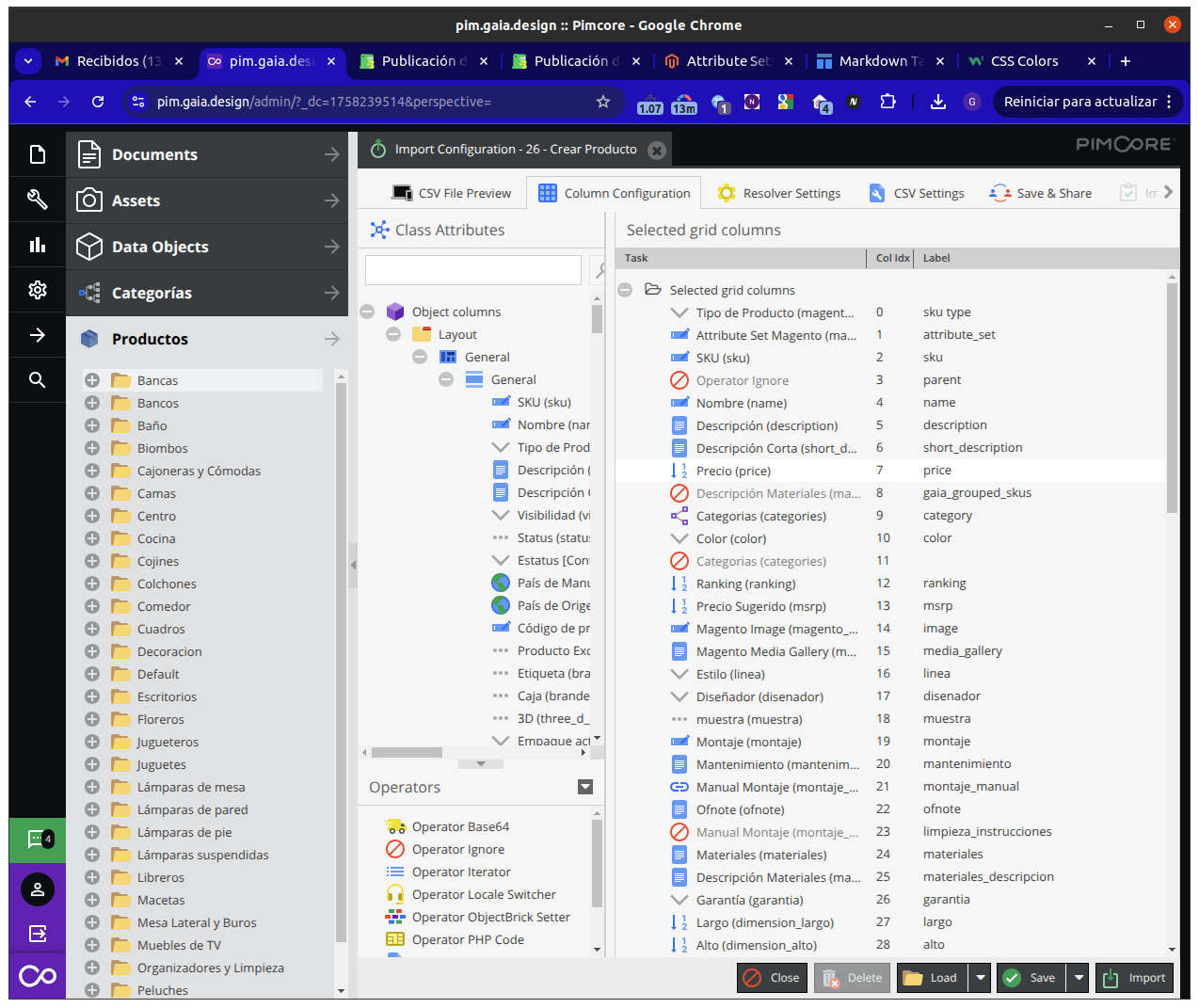Viewport: 1199px width, 1008px height.
Task: Open the Load button dropdown arrow
Action: [981, 978]
